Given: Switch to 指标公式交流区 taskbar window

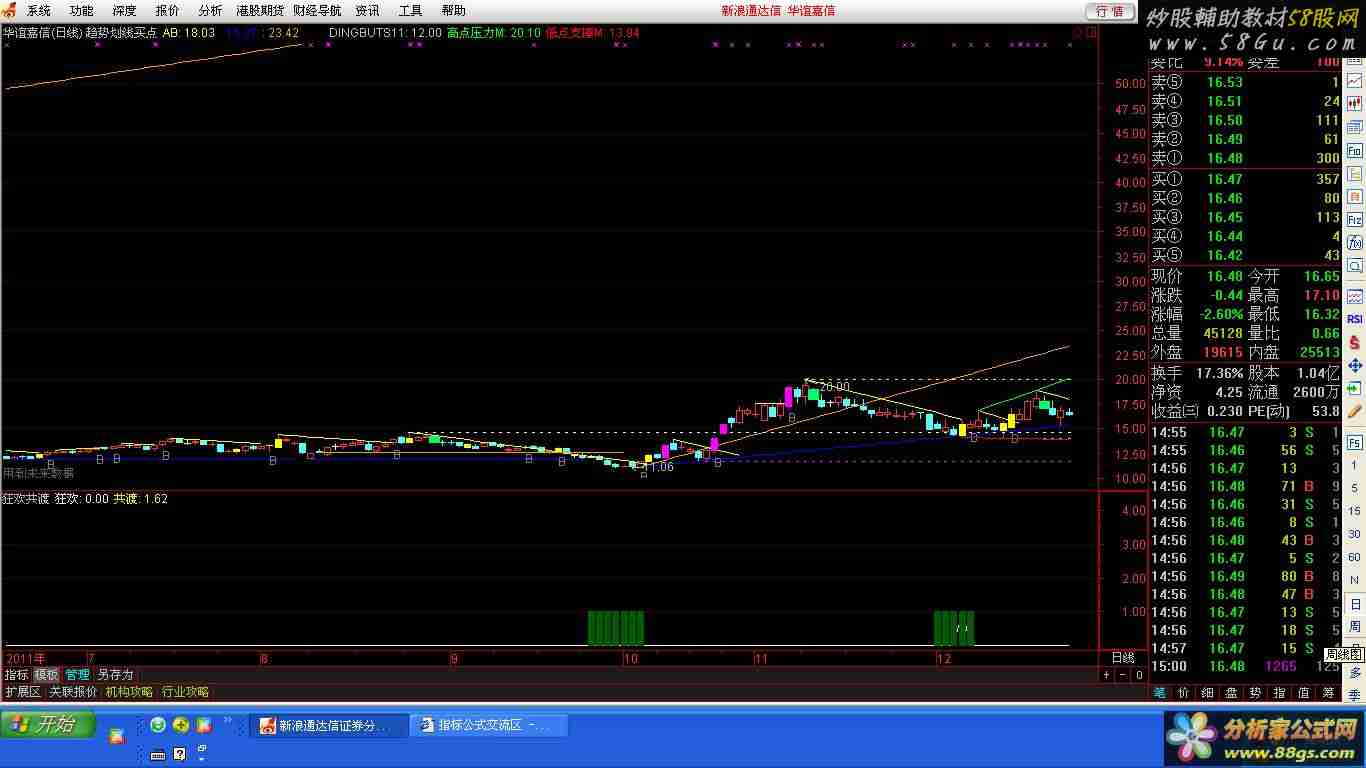Looking at the screenshot, I should 488,726.
